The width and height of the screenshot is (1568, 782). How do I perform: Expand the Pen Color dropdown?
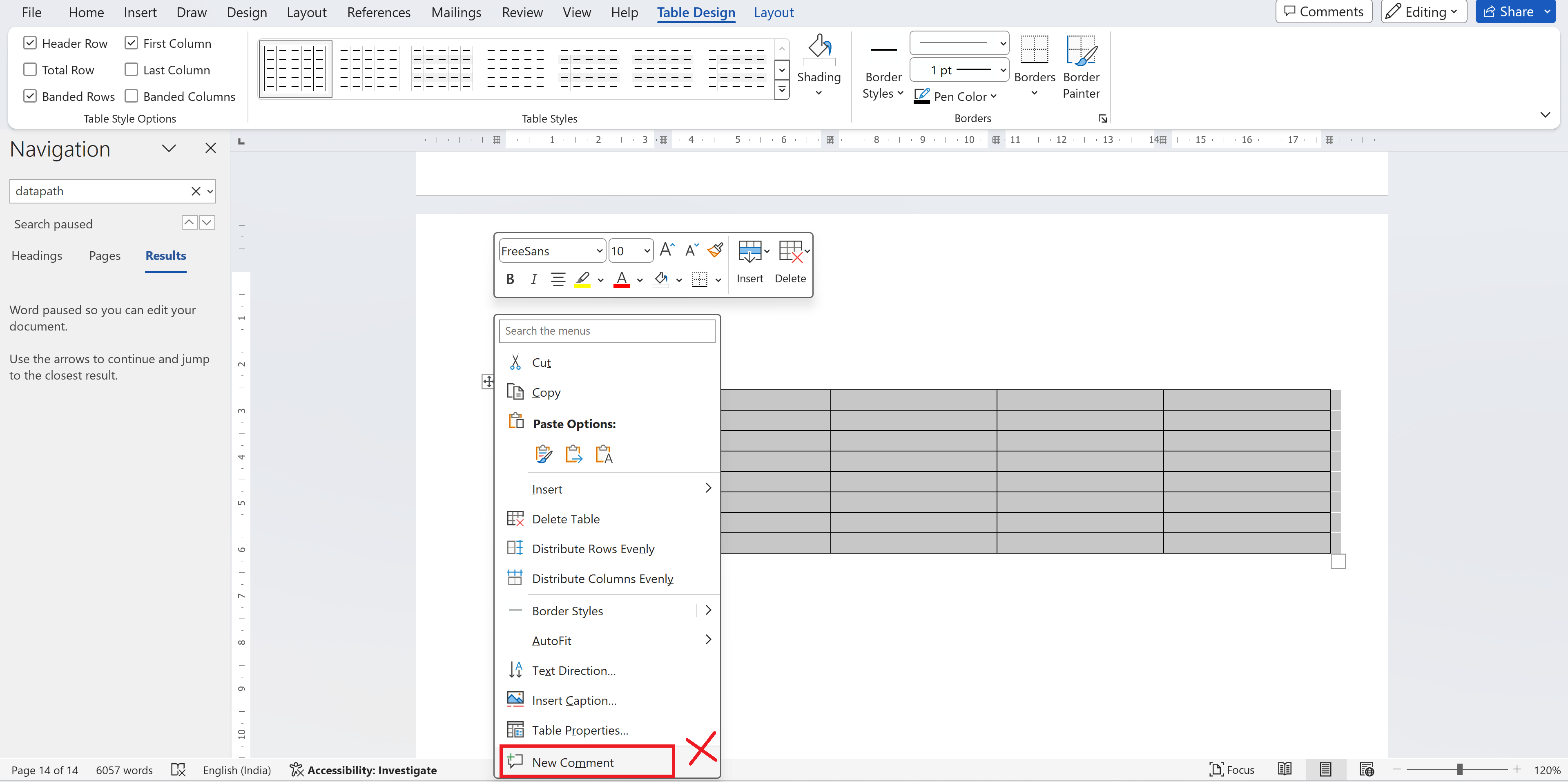(x=993, y=96)
